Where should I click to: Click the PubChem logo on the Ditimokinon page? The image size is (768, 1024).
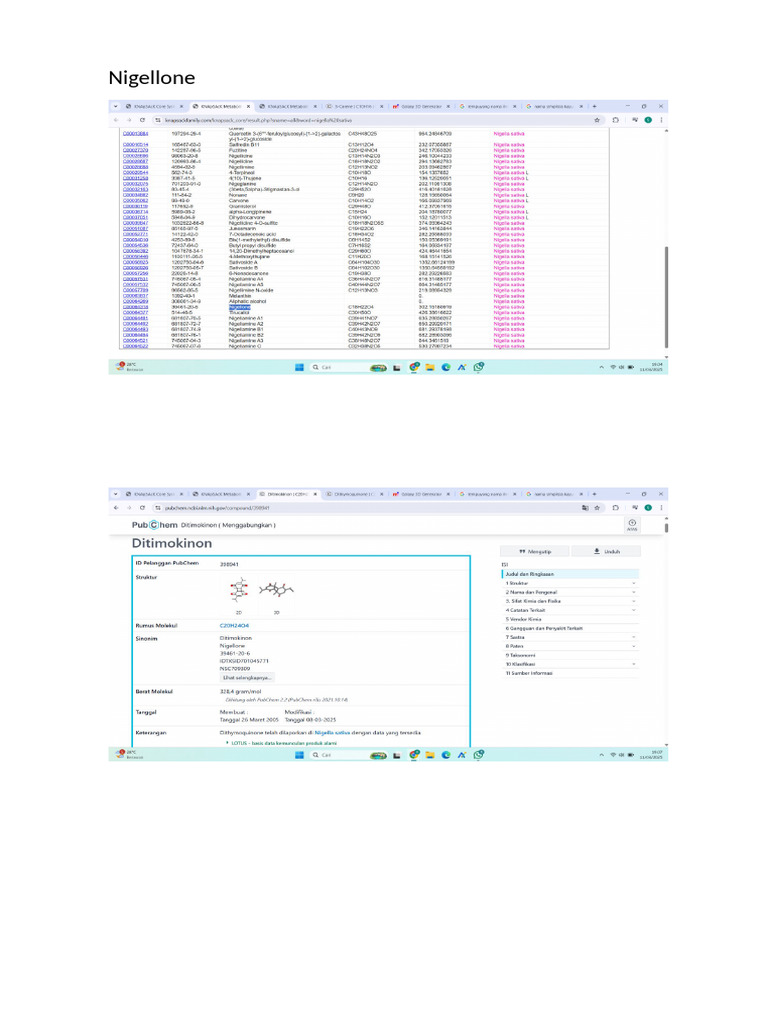(155, 525)
